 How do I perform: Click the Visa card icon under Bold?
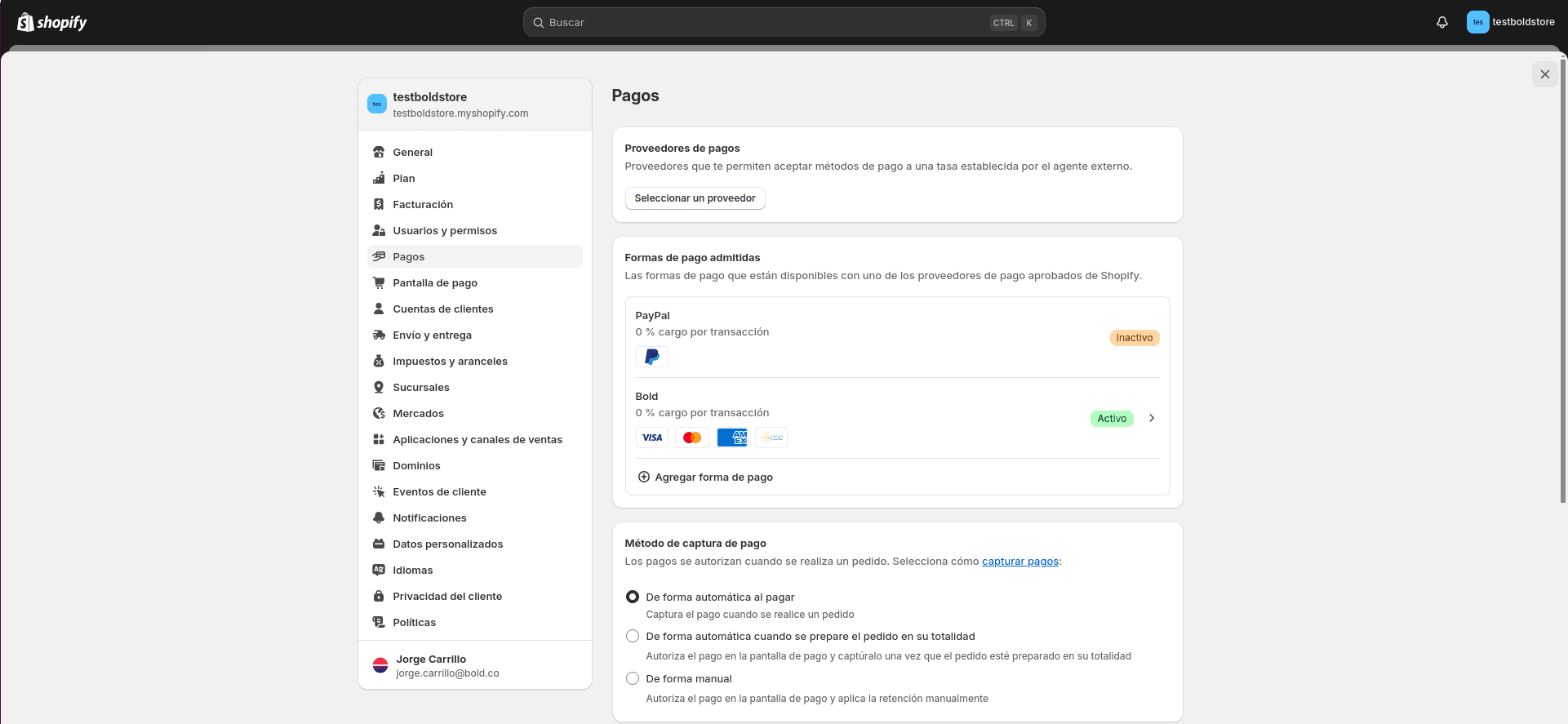[651, 438]
